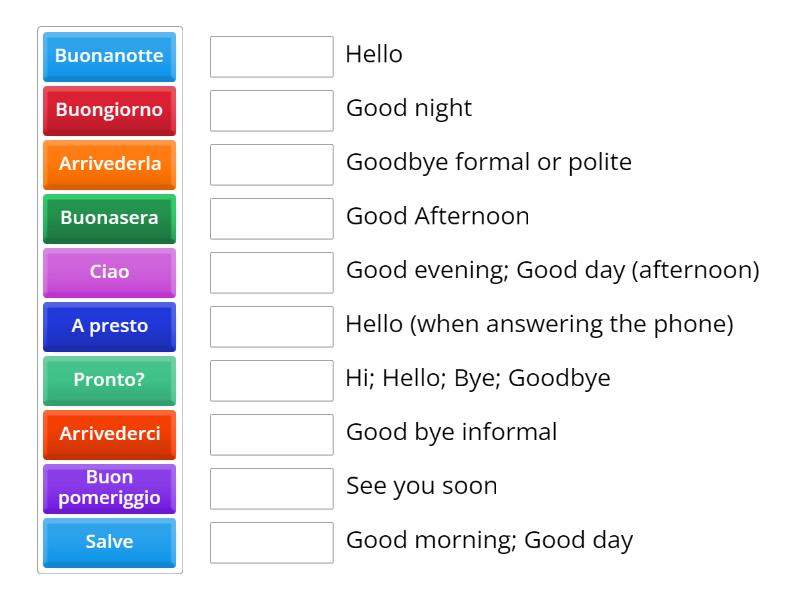800x600 pixels.
Task: Select the box beside Good night
Action: point(271,111)
